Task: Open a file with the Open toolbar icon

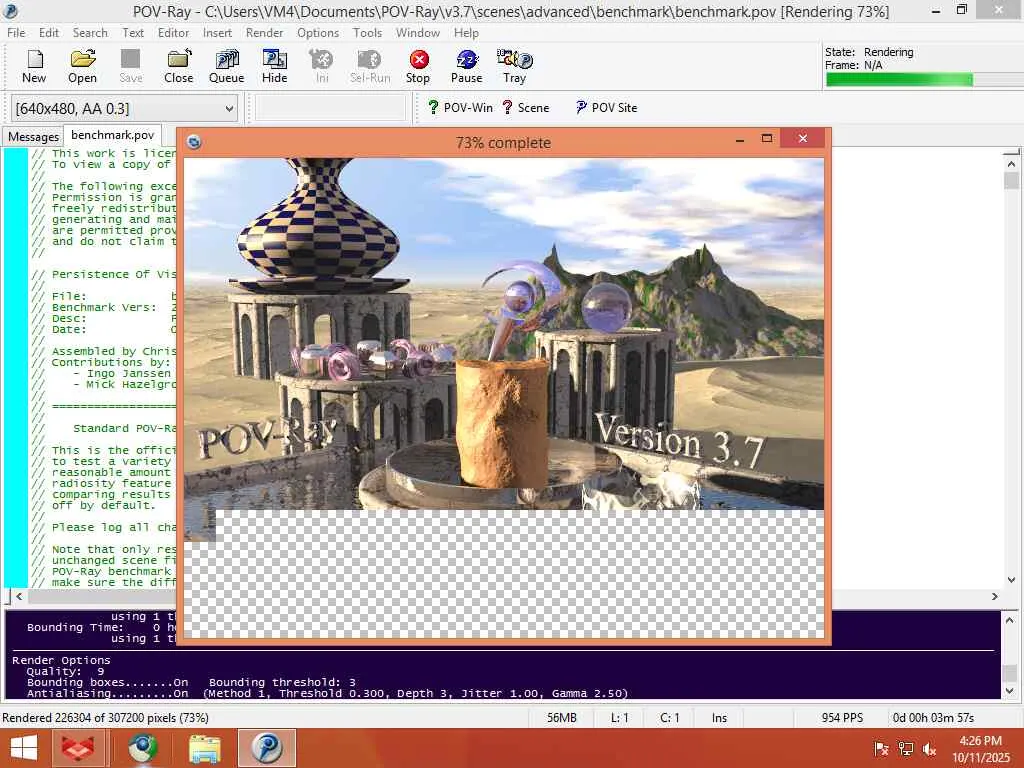Action: coord(82,67)
